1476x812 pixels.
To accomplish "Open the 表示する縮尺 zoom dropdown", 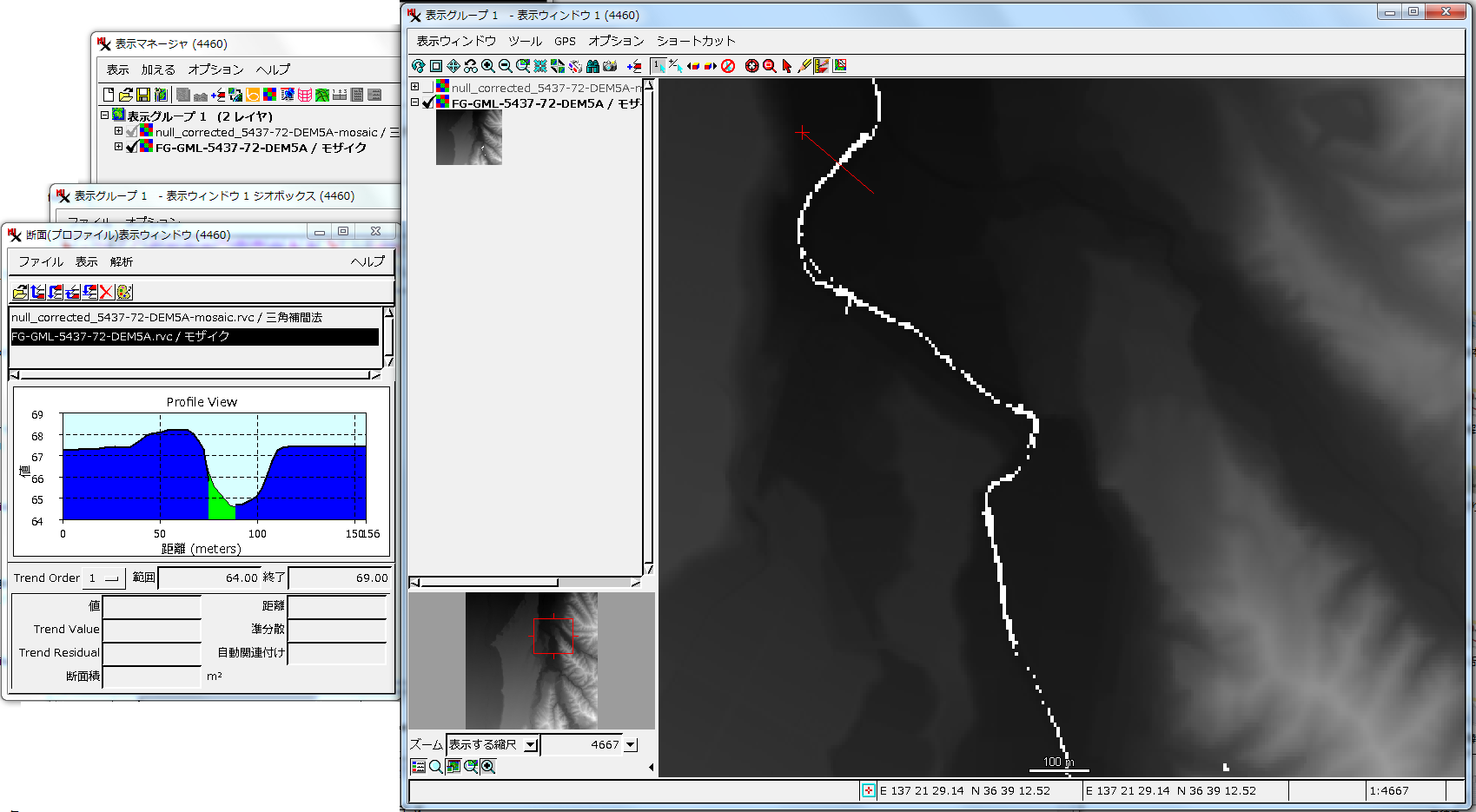I will click(530, 745).
